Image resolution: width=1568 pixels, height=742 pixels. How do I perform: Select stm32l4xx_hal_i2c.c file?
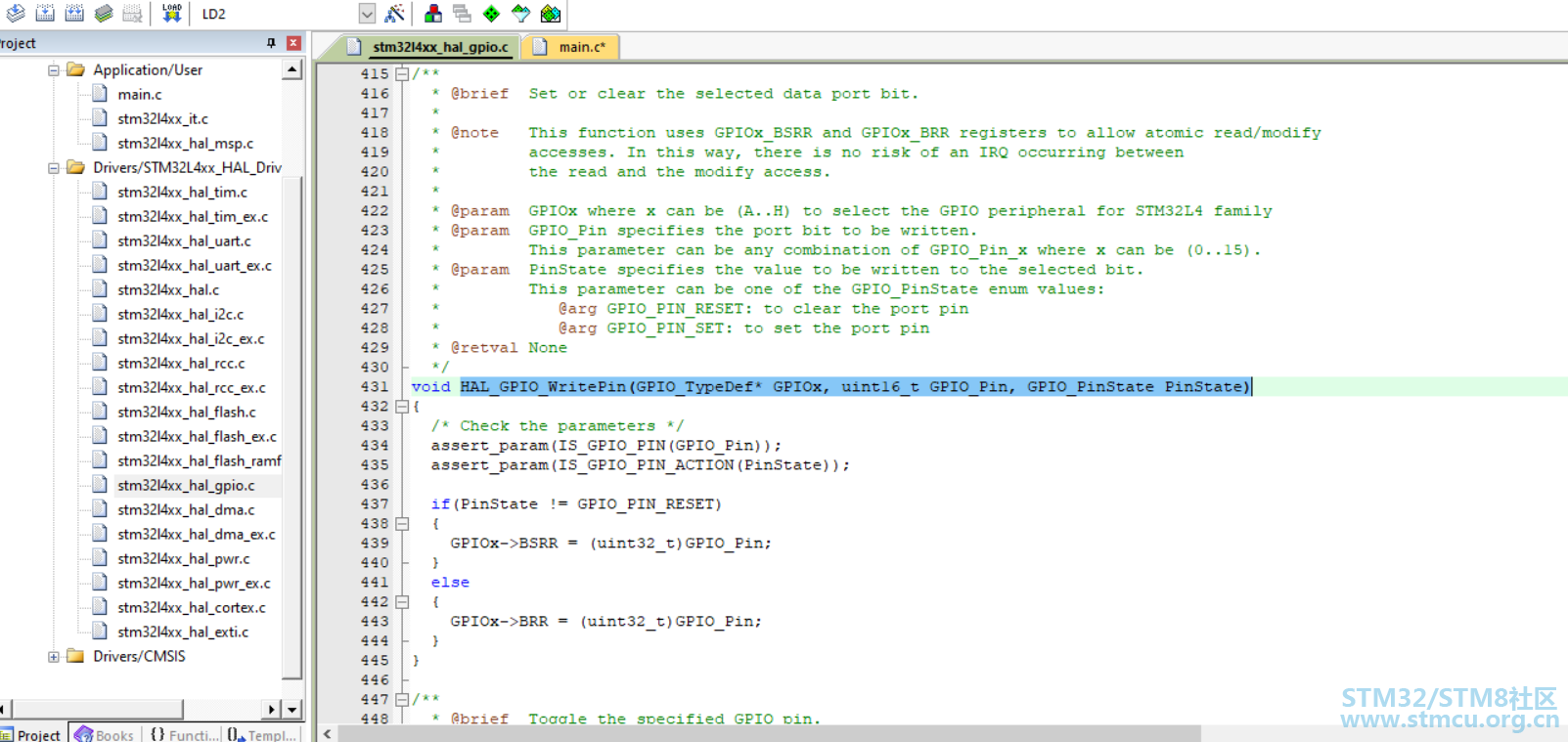click(180, 315)
